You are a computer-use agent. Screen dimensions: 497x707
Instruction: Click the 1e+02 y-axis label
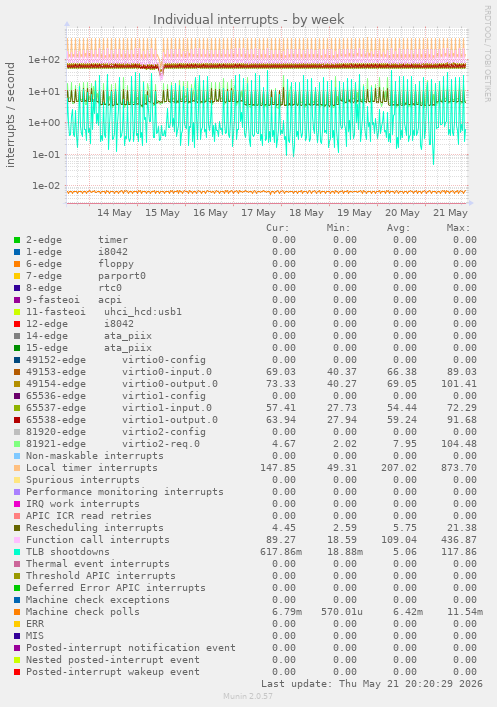coord(44,60)
